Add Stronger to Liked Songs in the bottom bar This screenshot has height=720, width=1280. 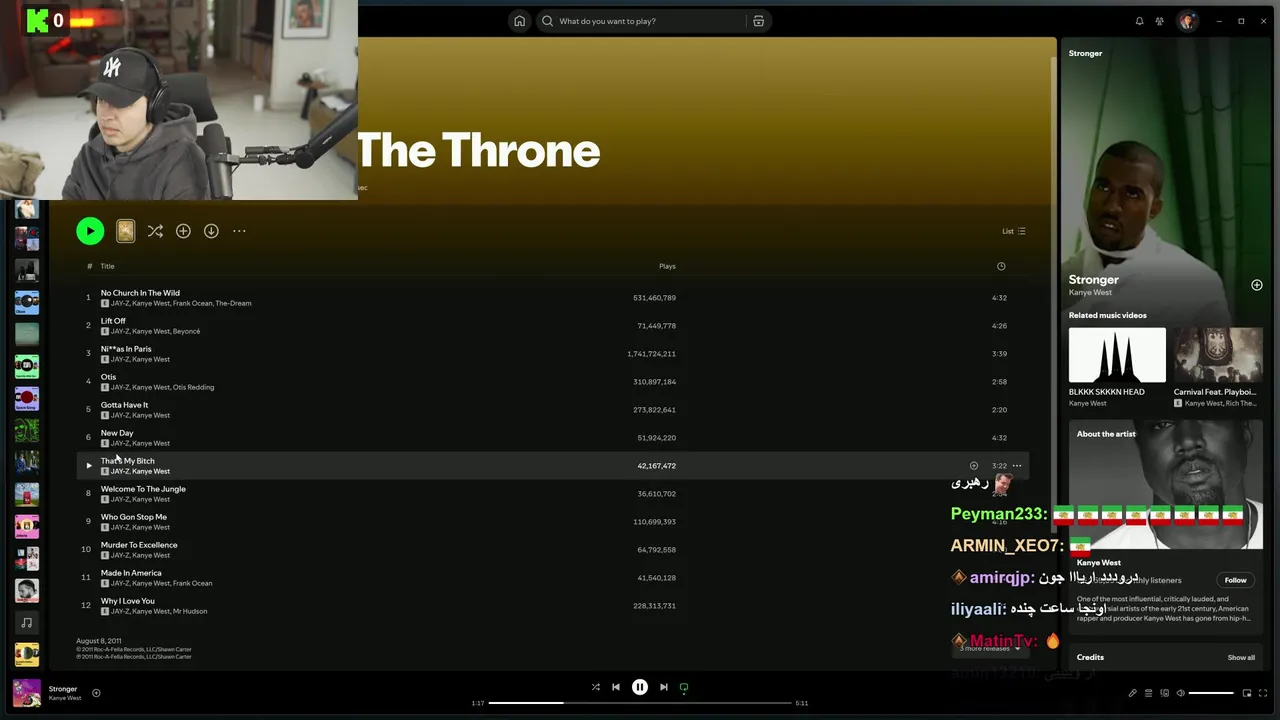point(96,693)
